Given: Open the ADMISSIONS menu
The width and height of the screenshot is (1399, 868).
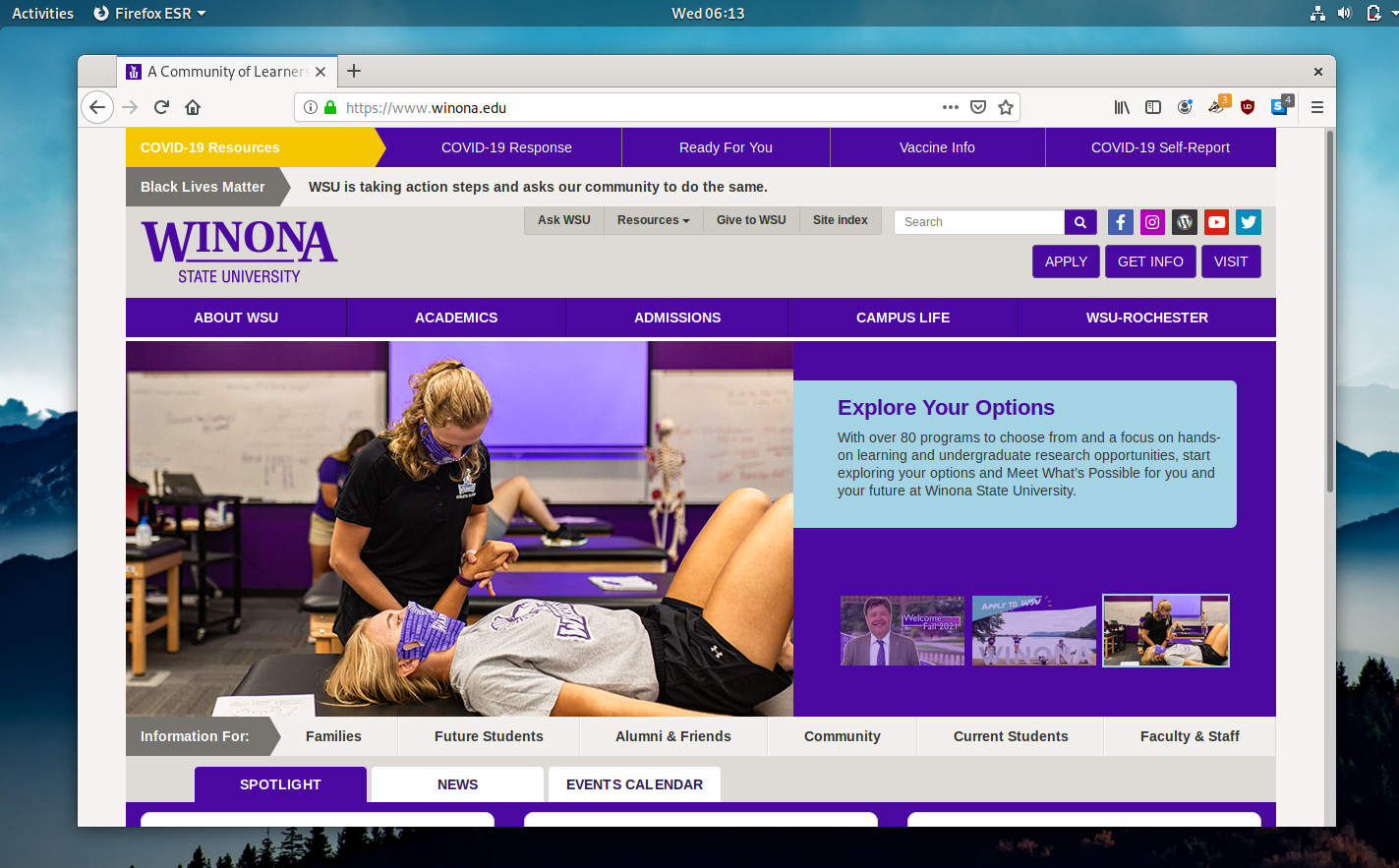Looking at the screenshot, I should point(677,318).
